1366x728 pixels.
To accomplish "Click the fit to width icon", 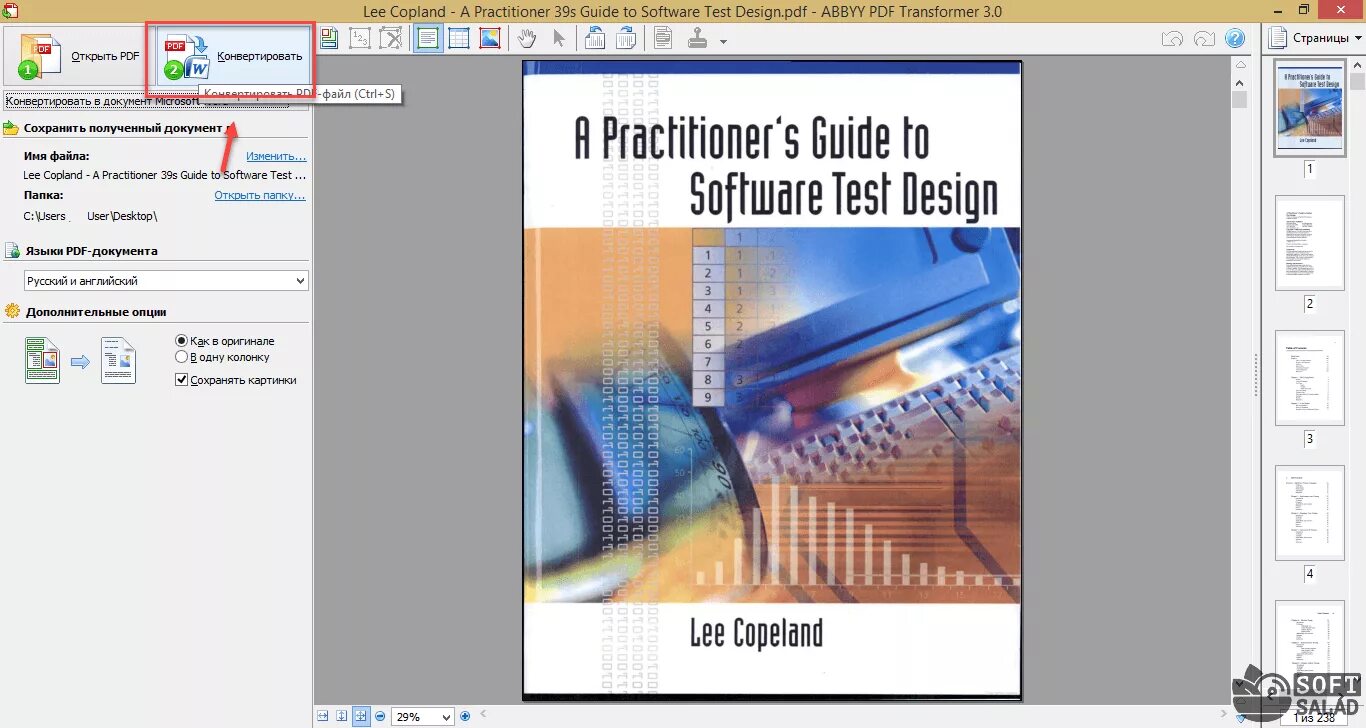I will [323, 716].
